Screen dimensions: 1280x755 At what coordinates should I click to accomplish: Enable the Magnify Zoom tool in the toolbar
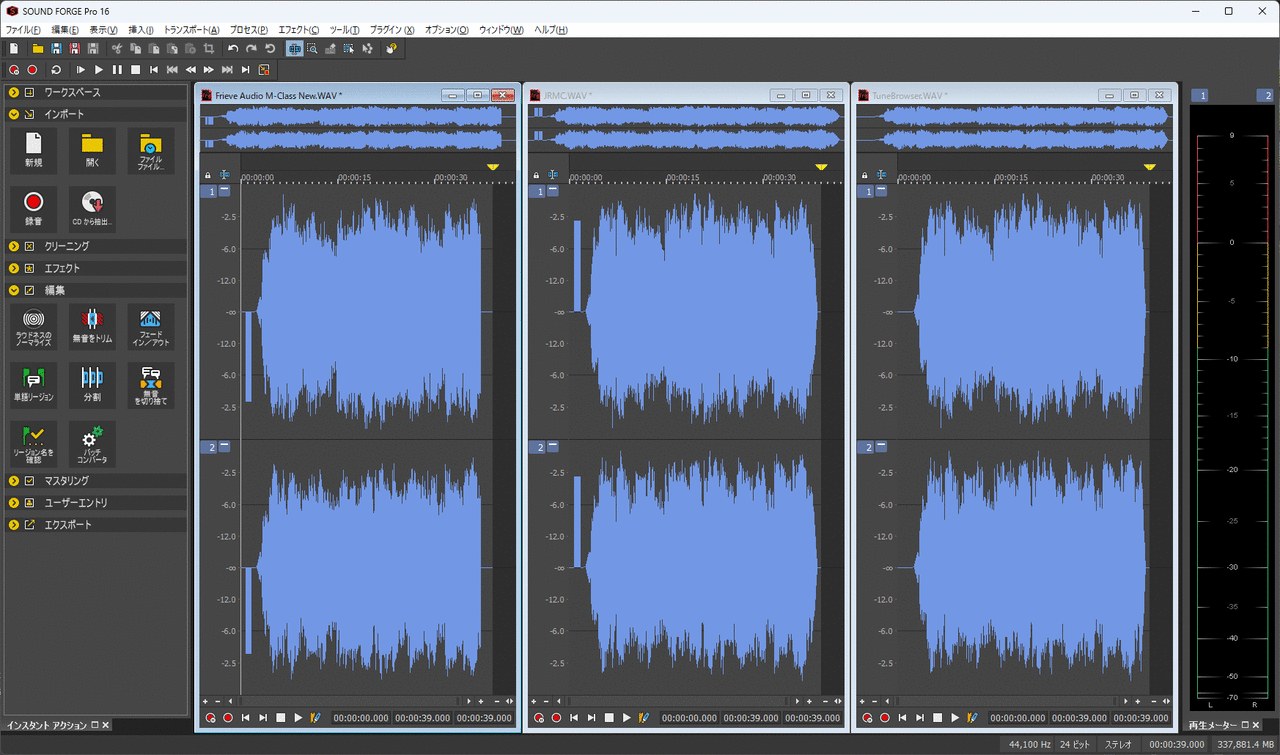(x=312, y=48)
